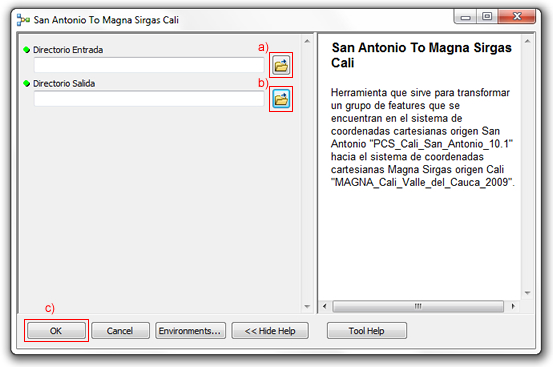The width and height of the screenshot is (553, 367).
Task: Click help panel horizontal scroll right arrow
Action: point(513,306)
